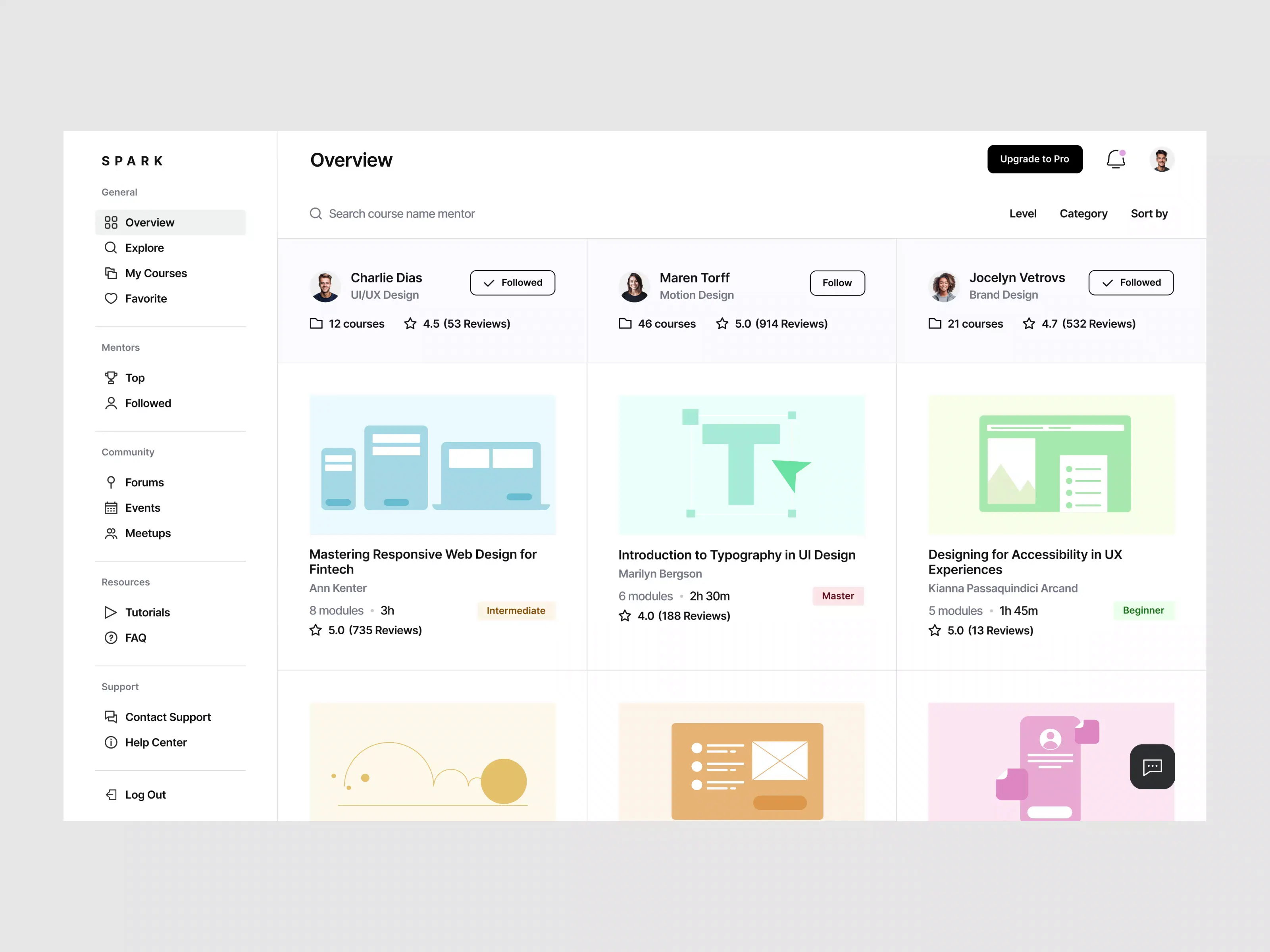
Task: Click the Tutorials play icon
Action: pyautogui.click(x=111, y=612)
